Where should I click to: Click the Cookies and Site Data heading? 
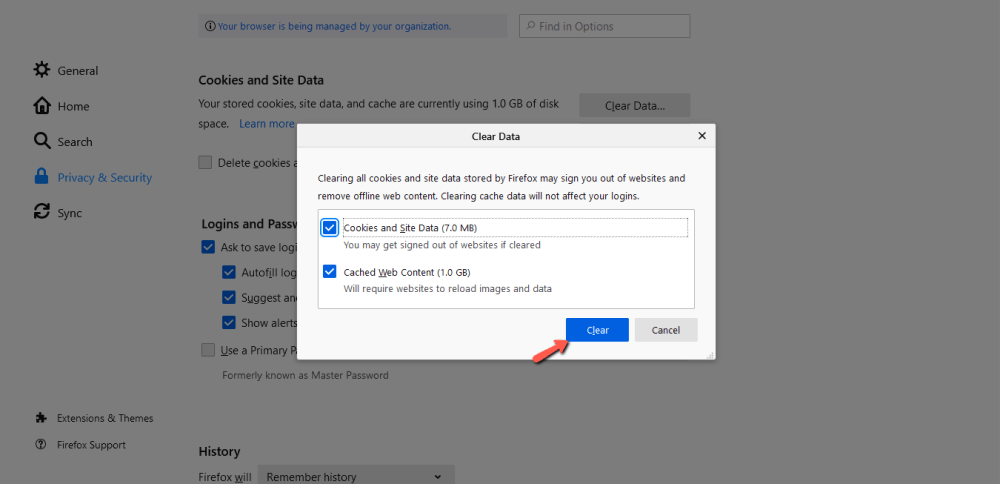(x=261, y=80)
